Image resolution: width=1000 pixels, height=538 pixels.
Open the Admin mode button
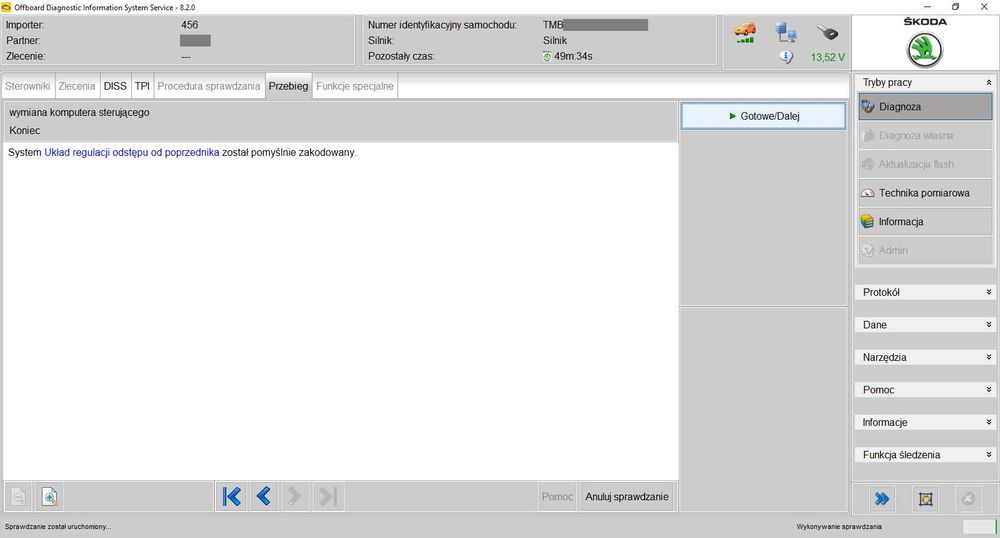[x=925, y=250]
